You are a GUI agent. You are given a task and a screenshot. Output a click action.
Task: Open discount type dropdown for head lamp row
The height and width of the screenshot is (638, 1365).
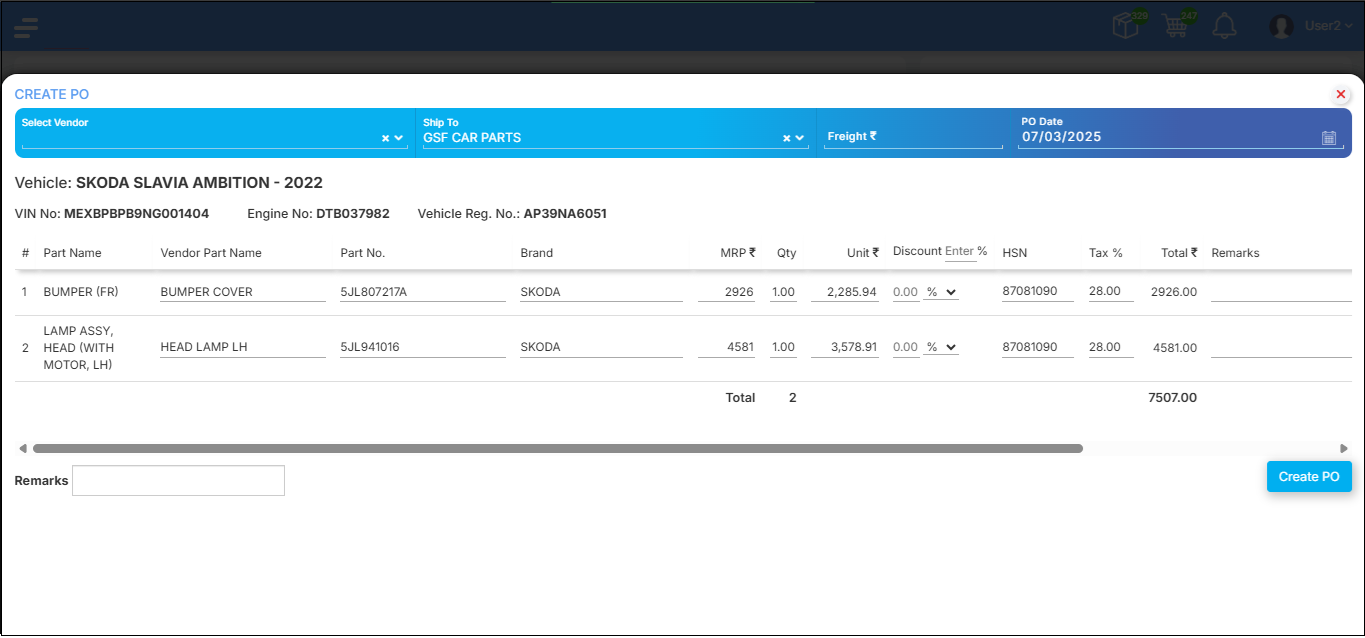(x=941, y=347)
